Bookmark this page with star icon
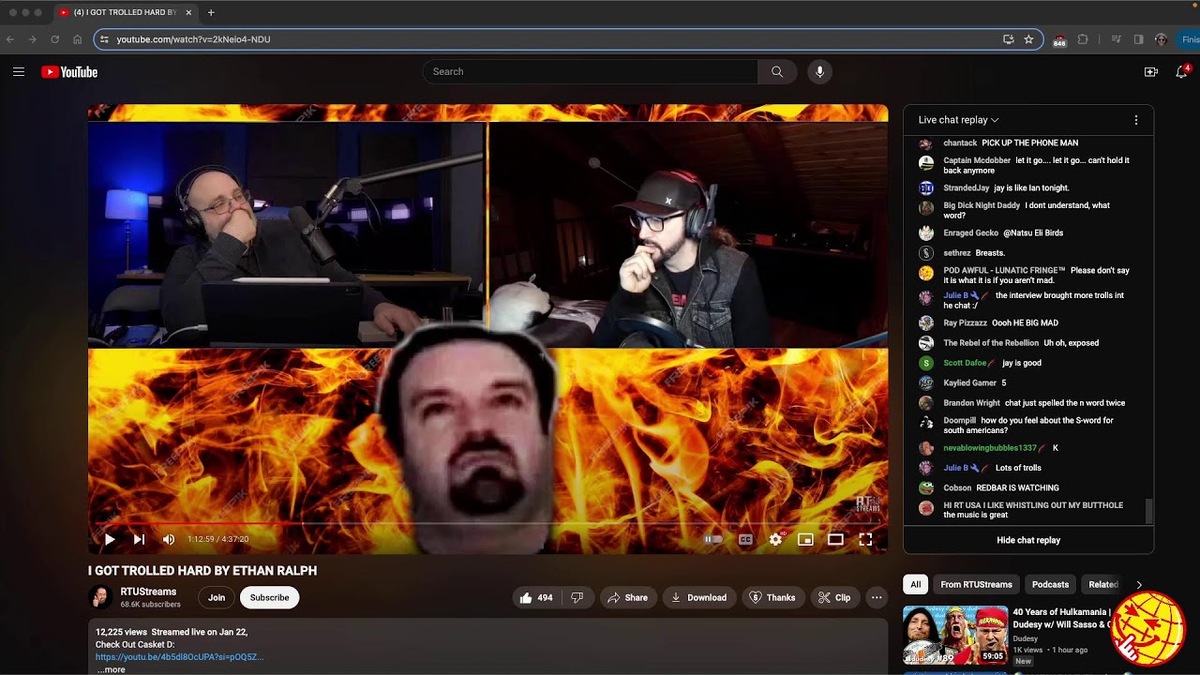The width and height of the screenshot is (1200, 675). coord(1029,39)
